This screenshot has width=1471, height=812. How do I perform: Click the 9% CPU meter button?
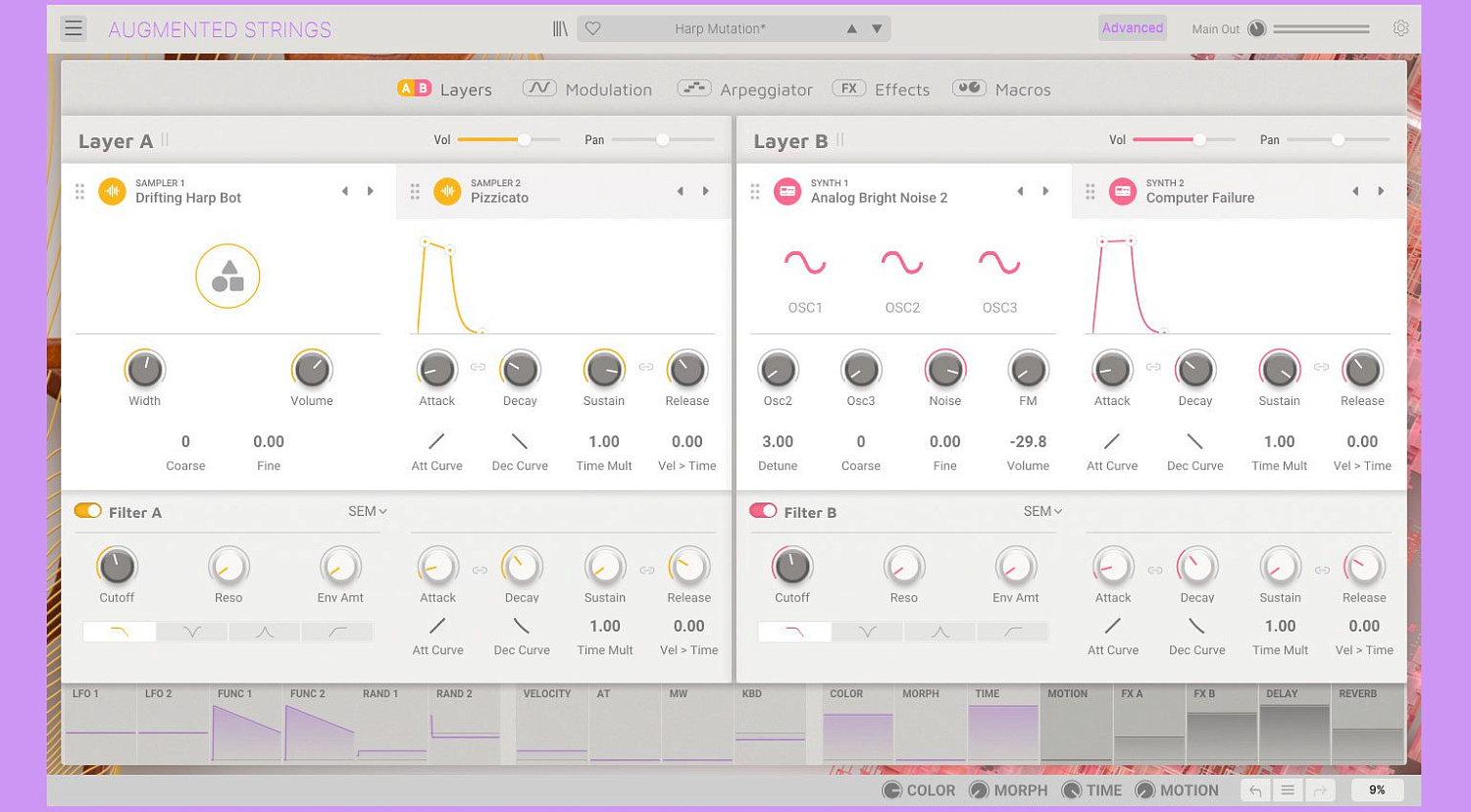tap(1377, 790)
